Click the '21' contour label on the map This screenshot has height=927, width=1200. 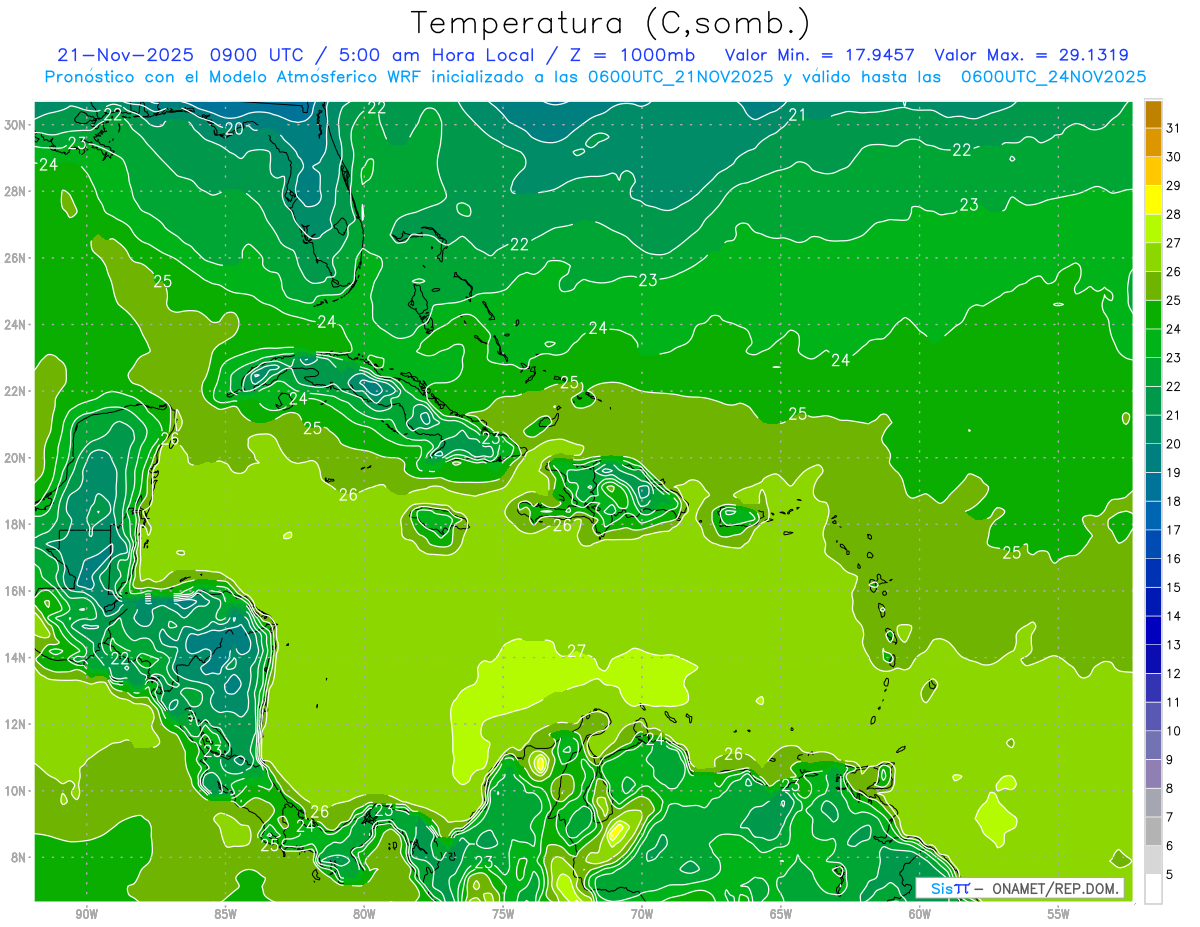pyautogui.click(x=797, y=115)
